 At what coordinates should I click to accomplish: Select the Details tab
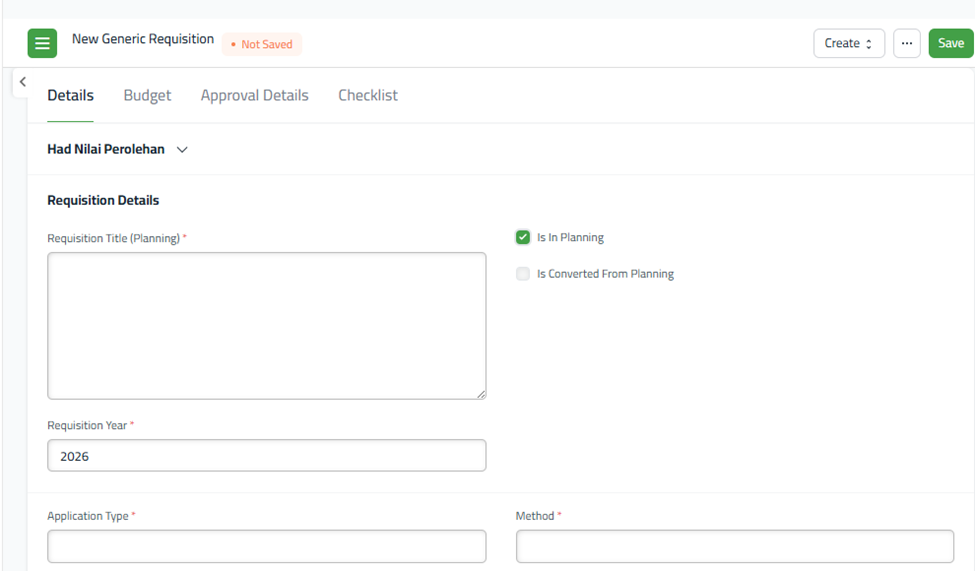70,96
